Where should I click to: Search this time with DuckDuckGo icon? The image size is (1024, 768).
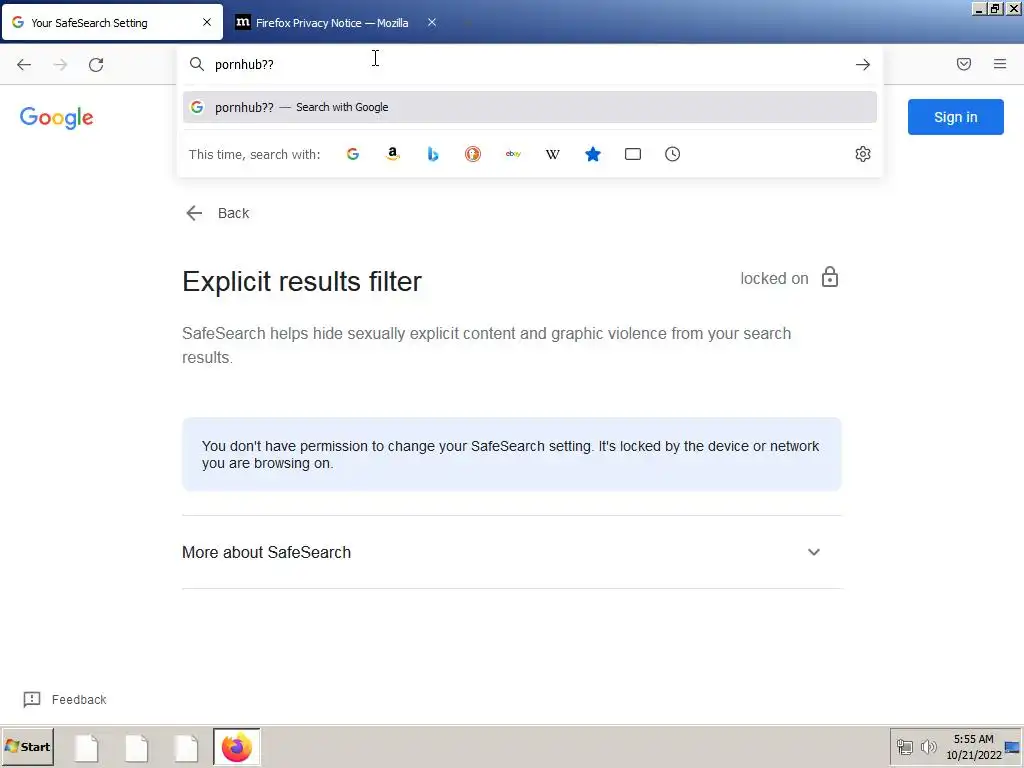pos(473,154)
